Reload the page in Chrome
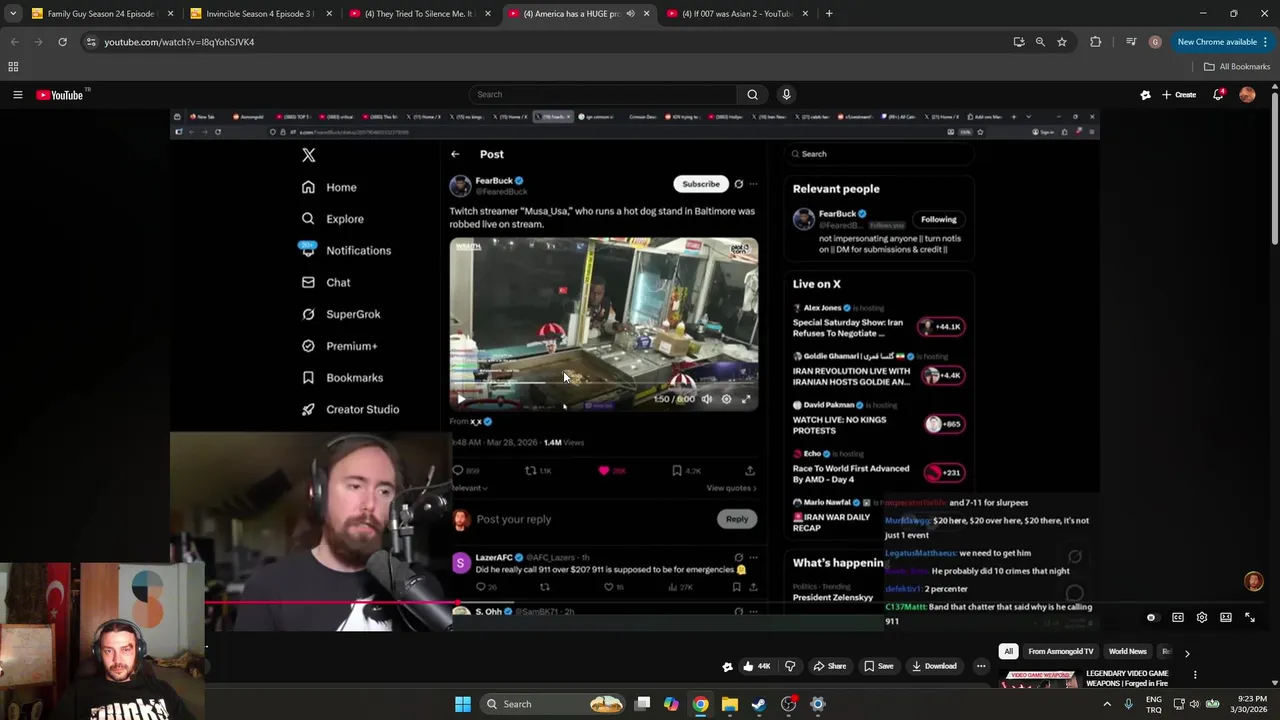 click(x=62, y=42)
